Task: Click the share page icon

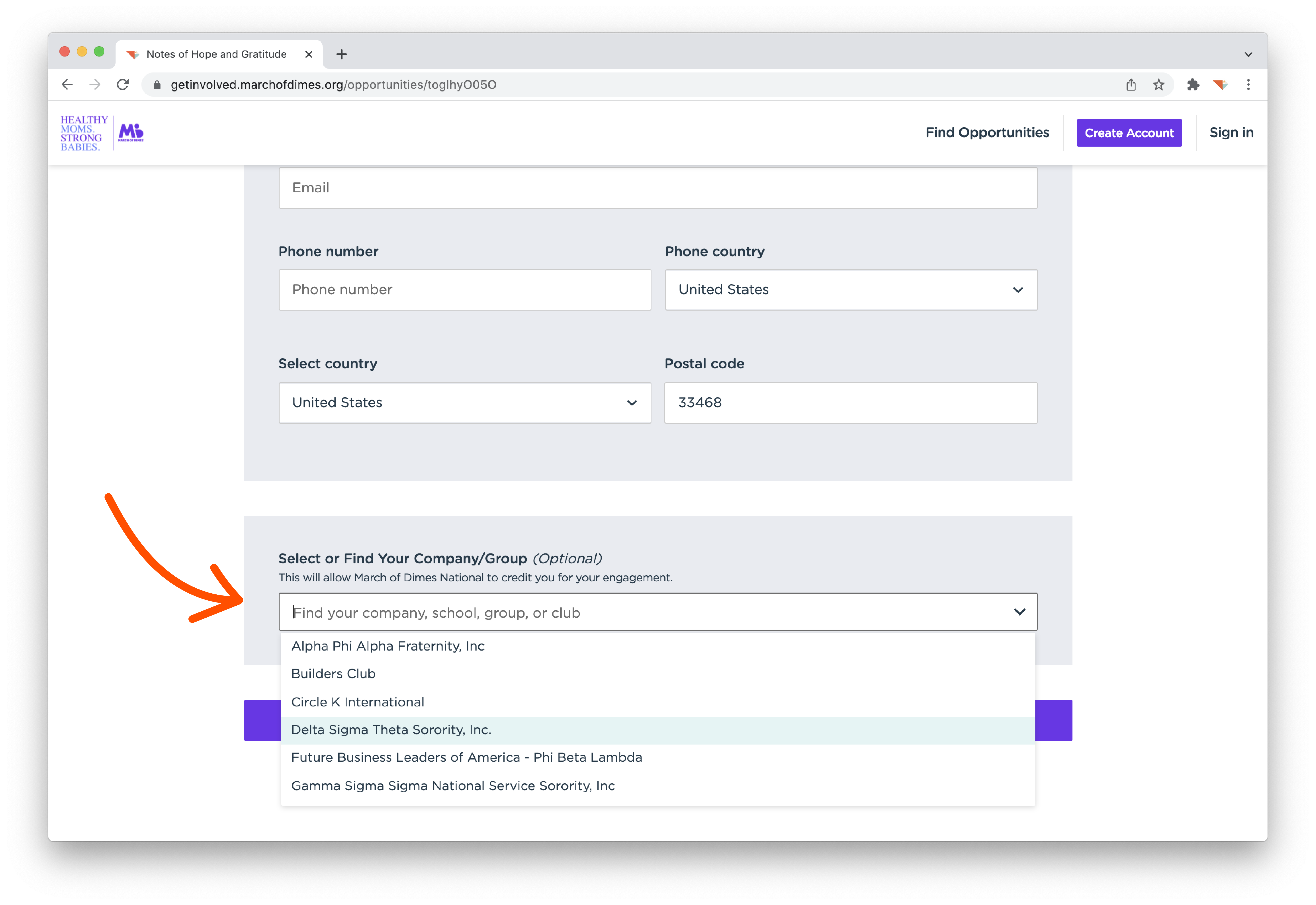Action: coord(1131,85)
